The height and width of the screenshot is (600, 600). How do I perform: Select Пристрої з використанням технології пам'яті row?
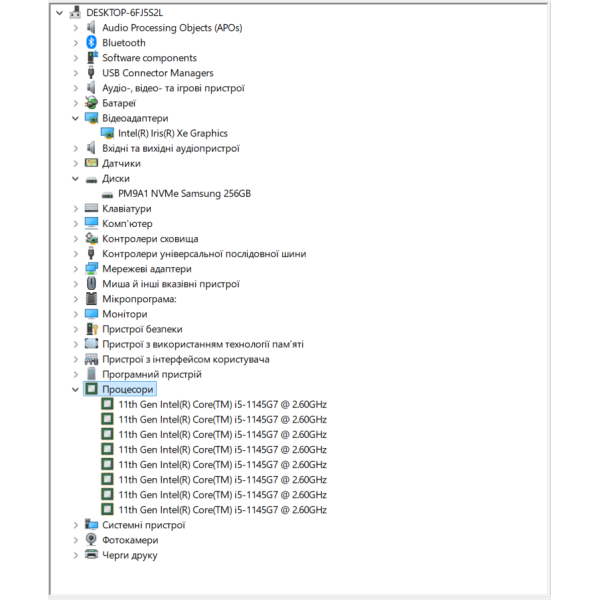203,344
